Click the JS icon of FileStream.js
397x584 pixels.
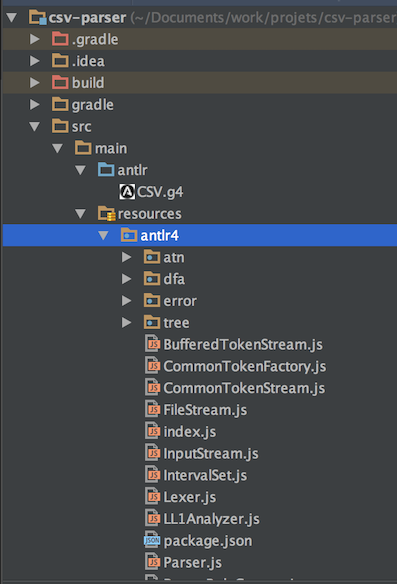coord(152,410)
